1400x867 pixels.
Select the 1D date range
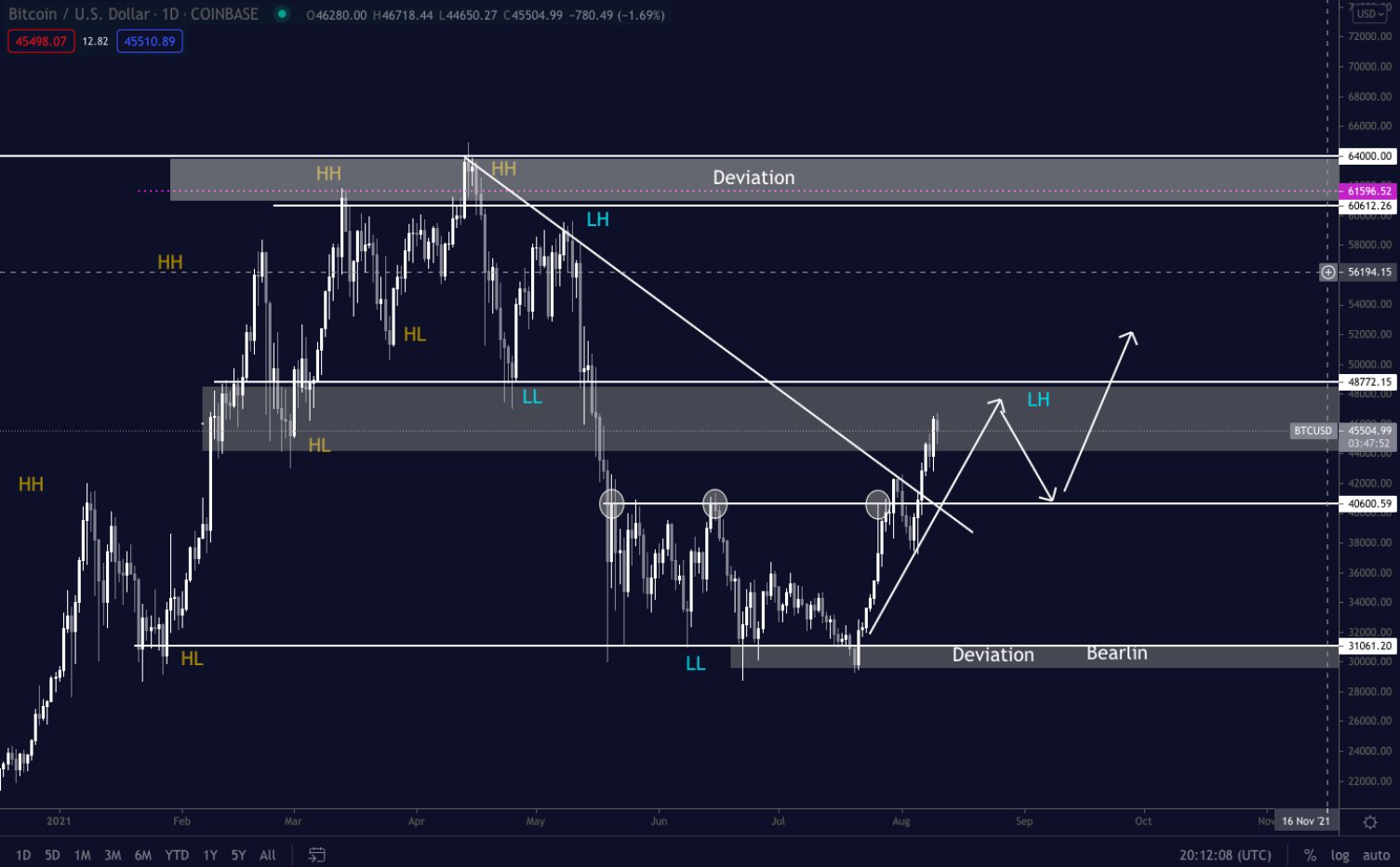22,855
